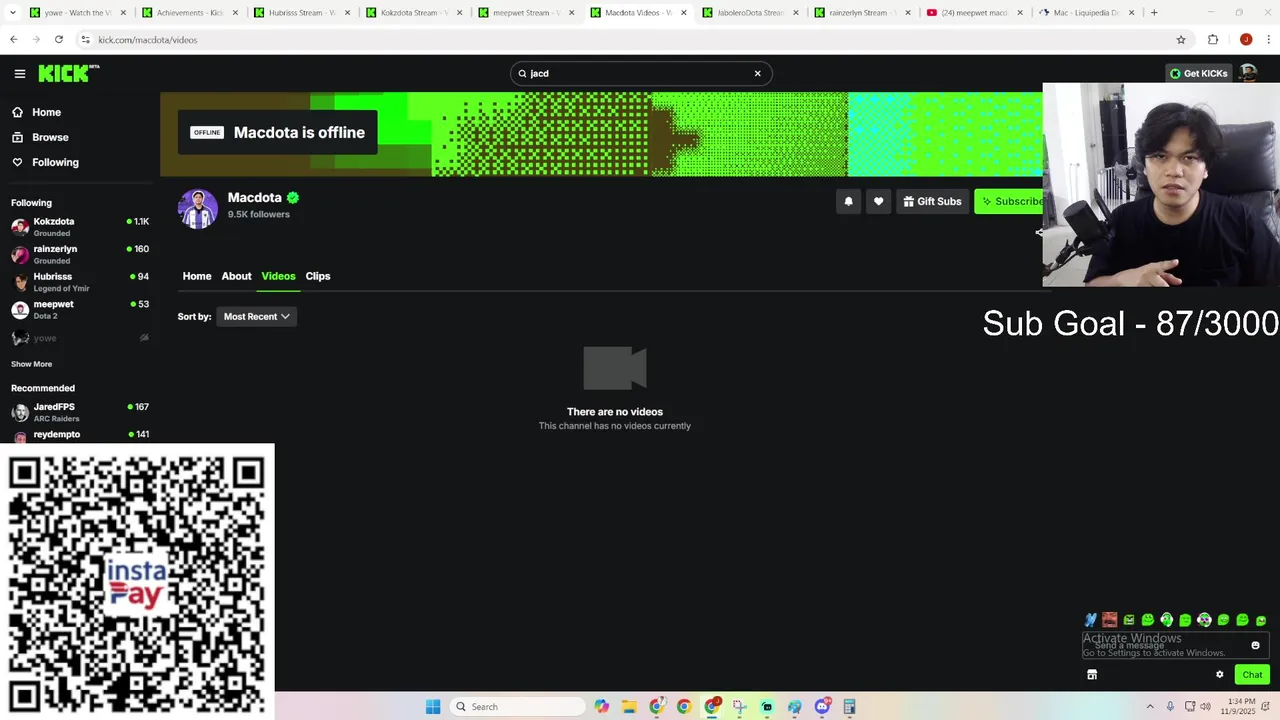Click the taskbar volume icon
This screenshot has height=720, width=1280.
point(1205,707)
